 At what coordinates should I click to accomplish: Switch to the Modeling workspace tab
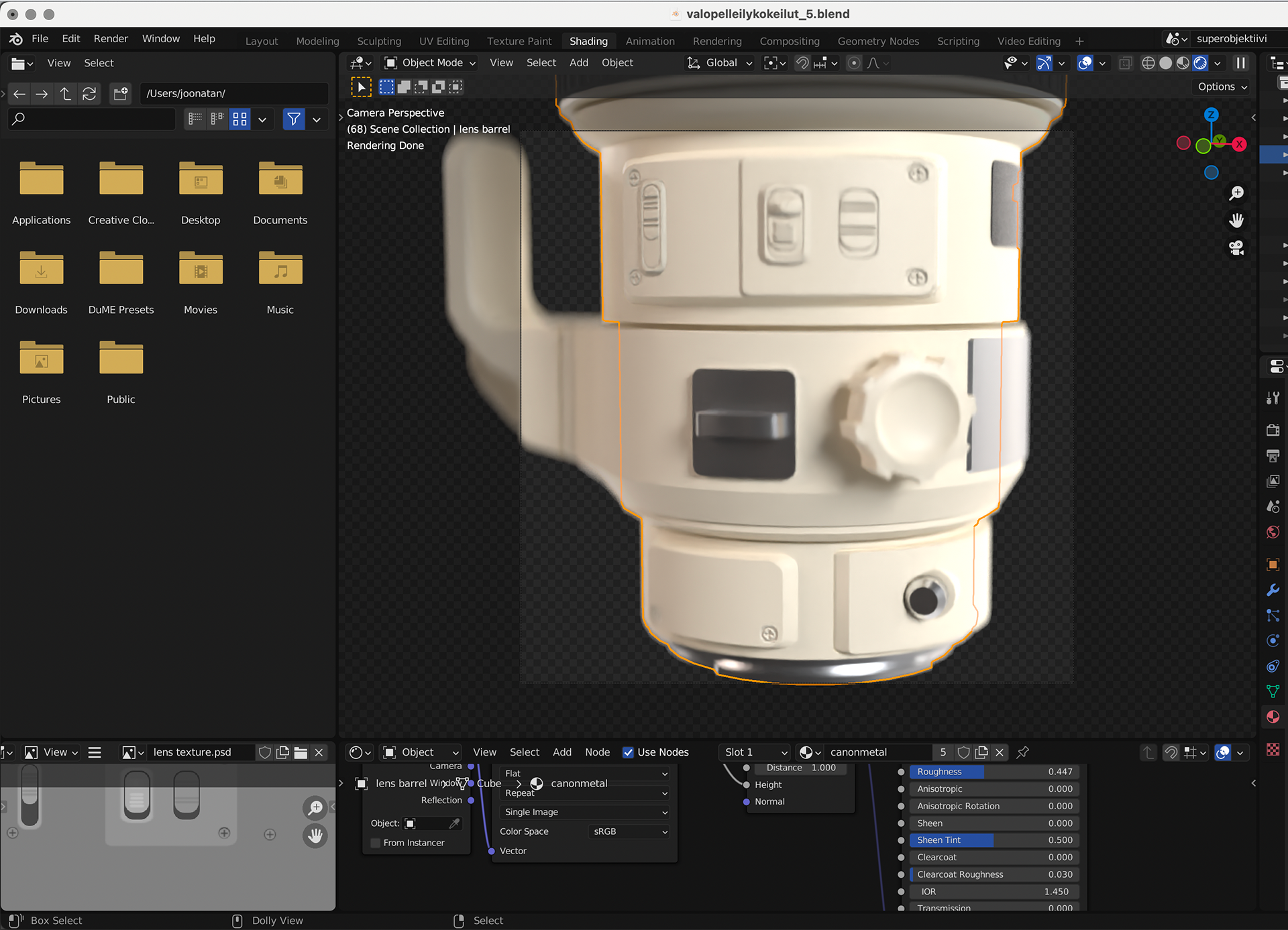317,41
